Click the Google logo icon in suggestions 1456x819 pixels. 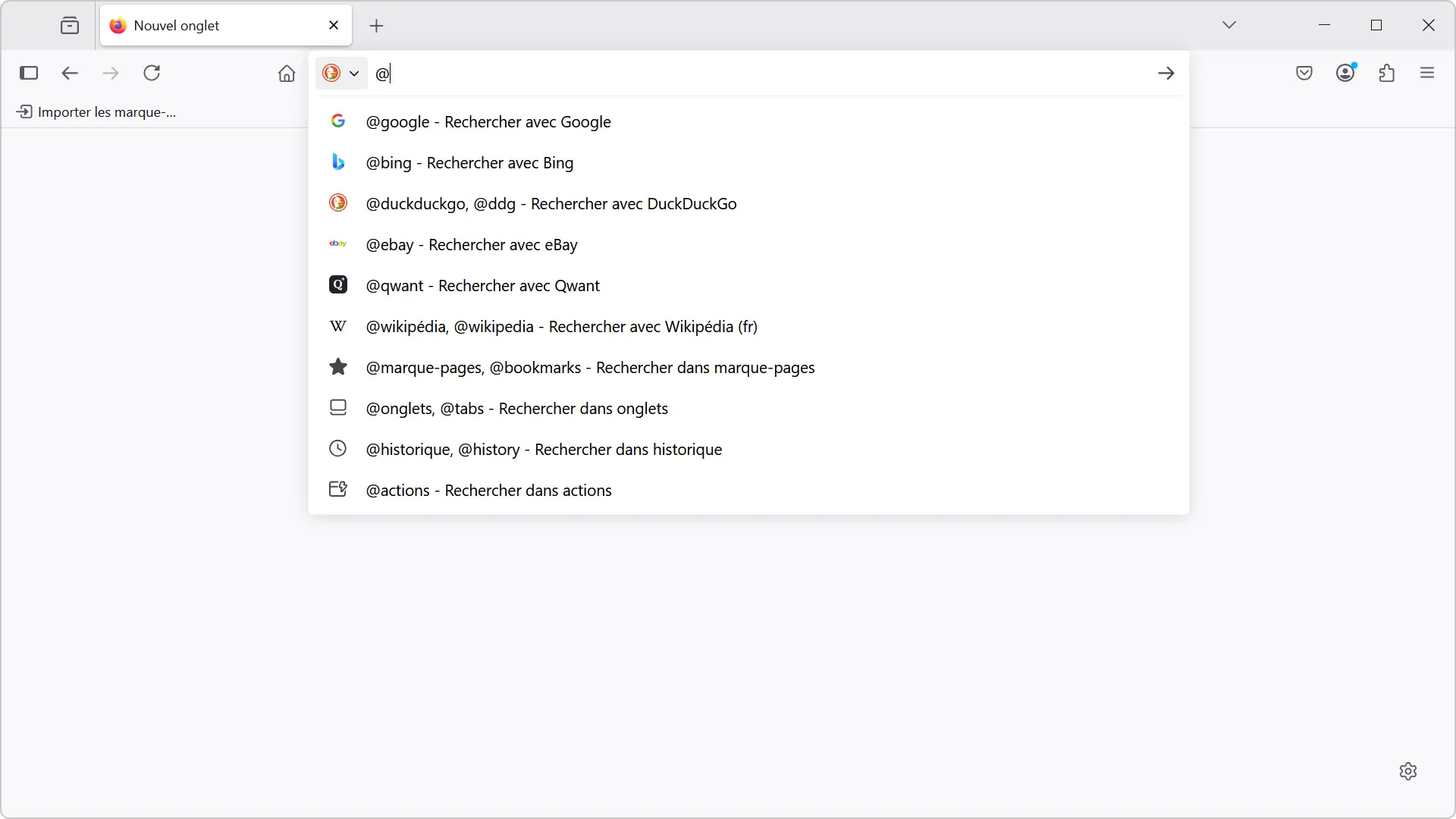pos(338,121)
